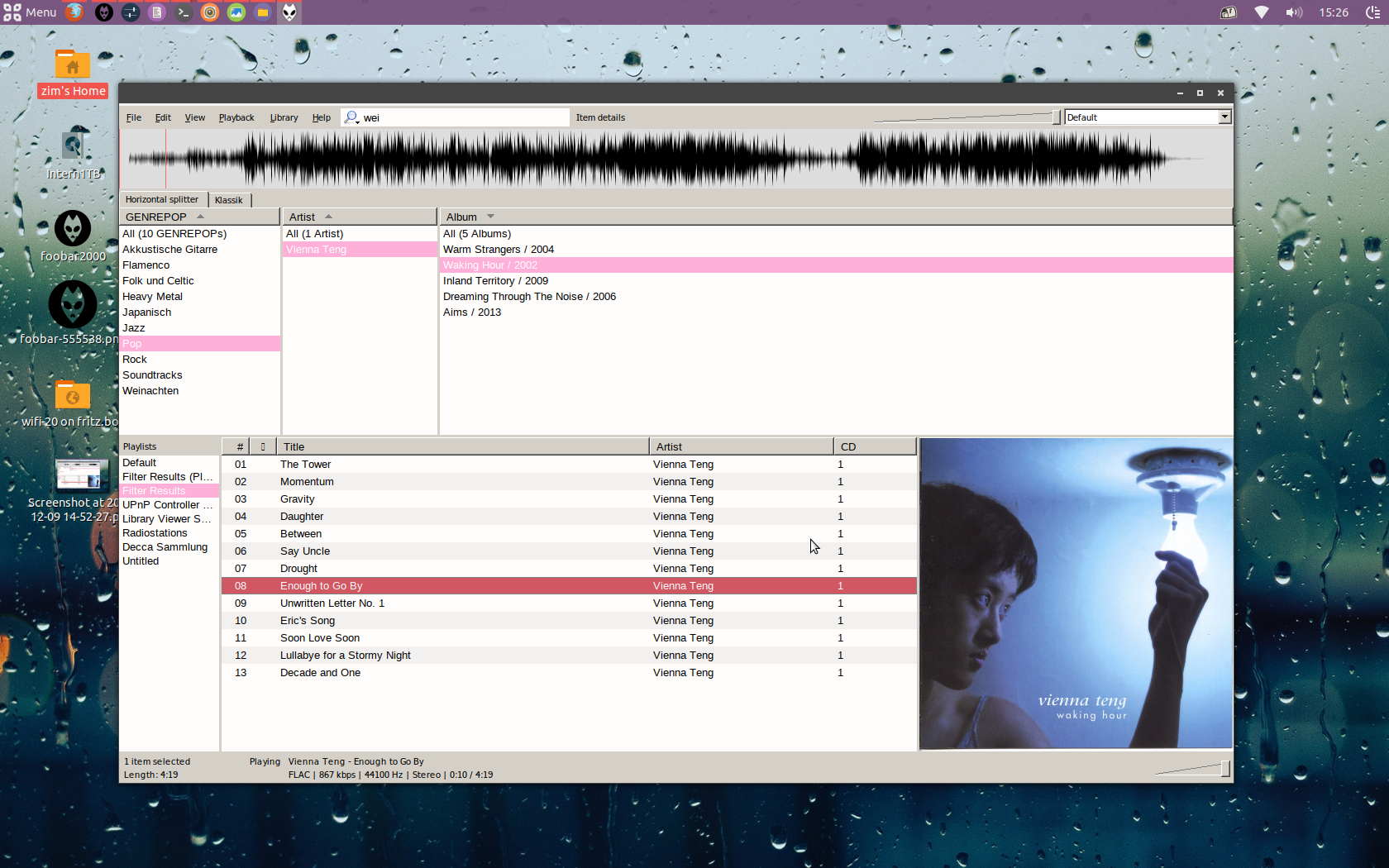Screen dimensions: 1389x868
Task: Launch the terminal from the top panel
Action: pyautogui.click(x=184, y=12)
